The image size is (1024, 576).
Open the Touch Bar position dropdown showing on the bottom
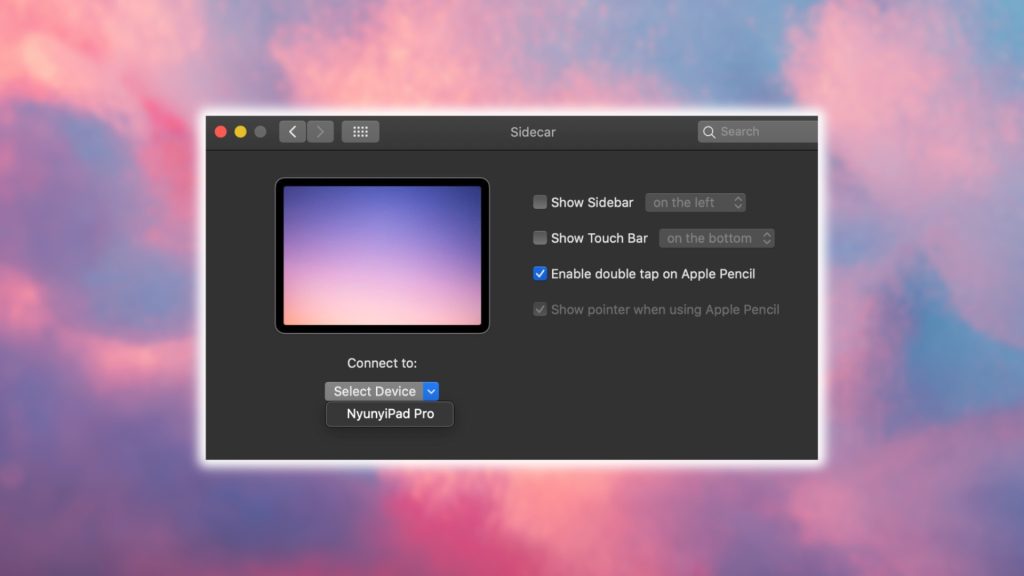716,238
